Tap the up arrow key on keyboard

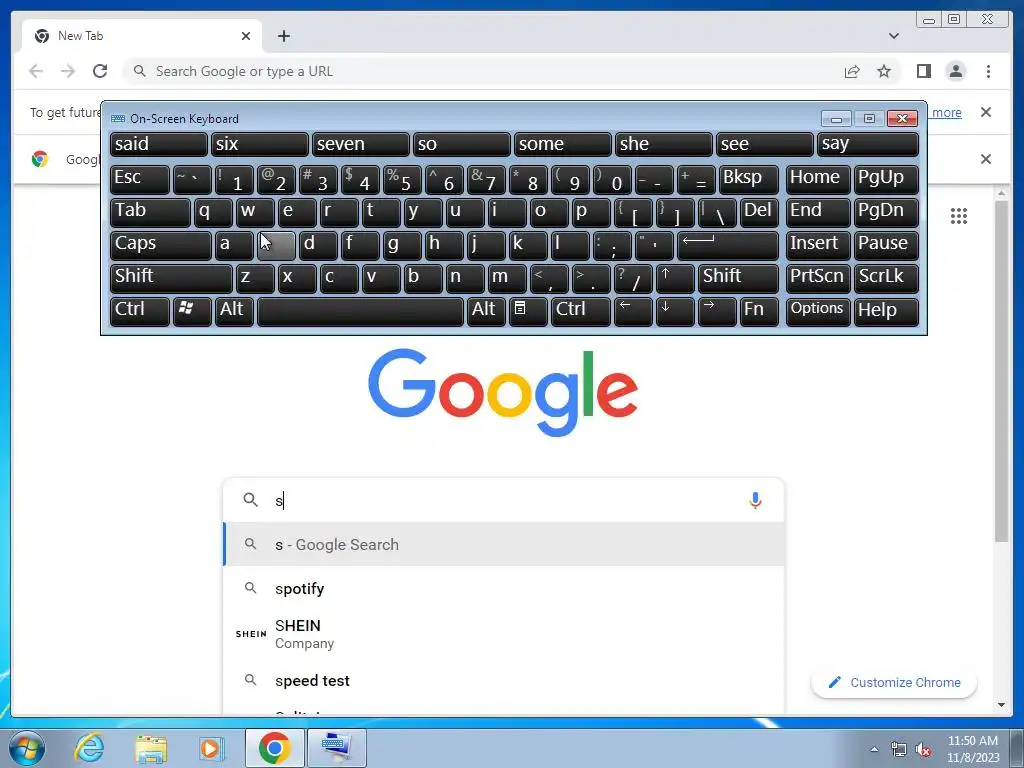(675, 278)
